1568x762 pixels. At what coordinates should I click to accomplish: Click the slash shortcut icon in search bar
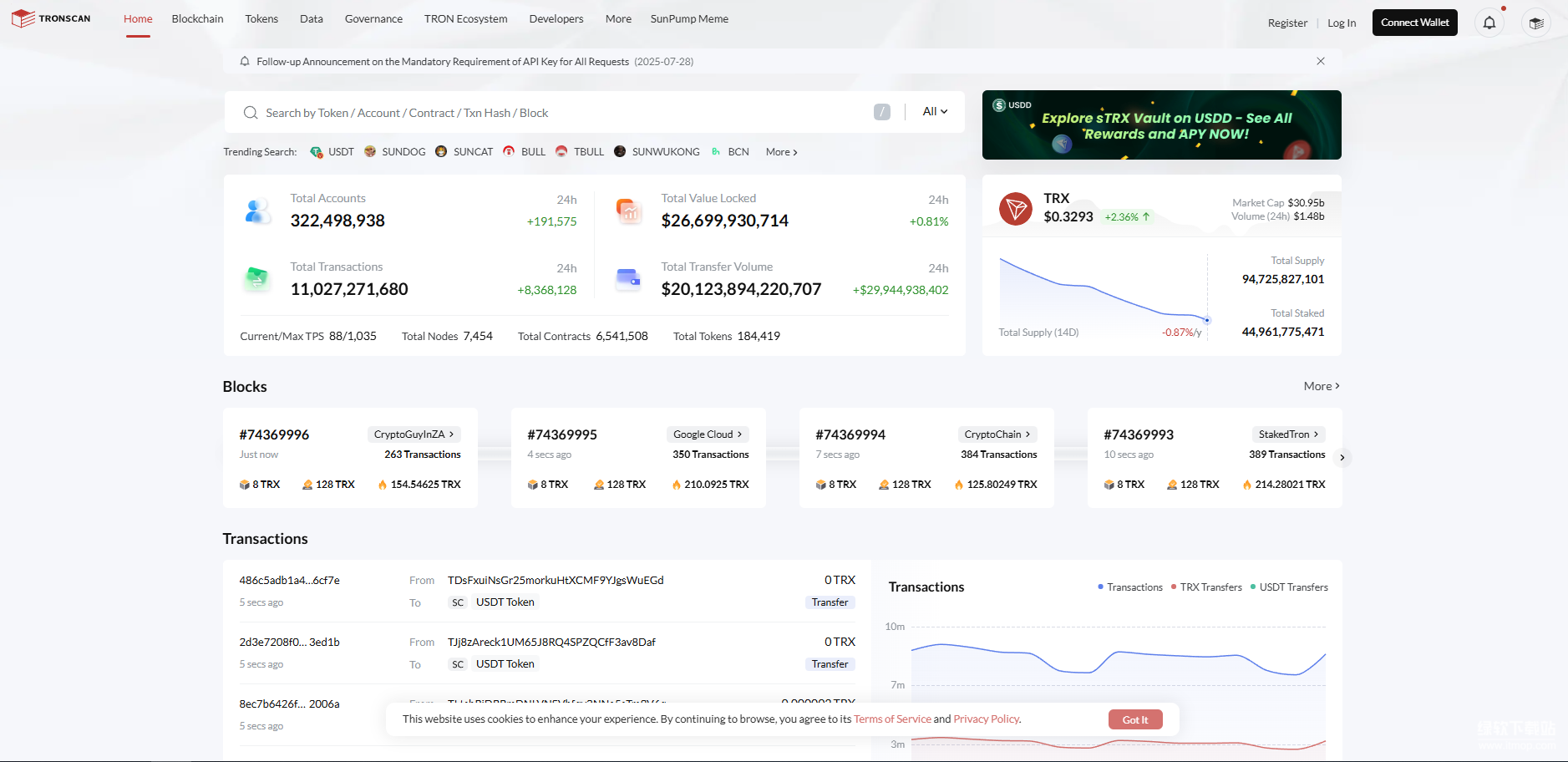coord(882,112)
